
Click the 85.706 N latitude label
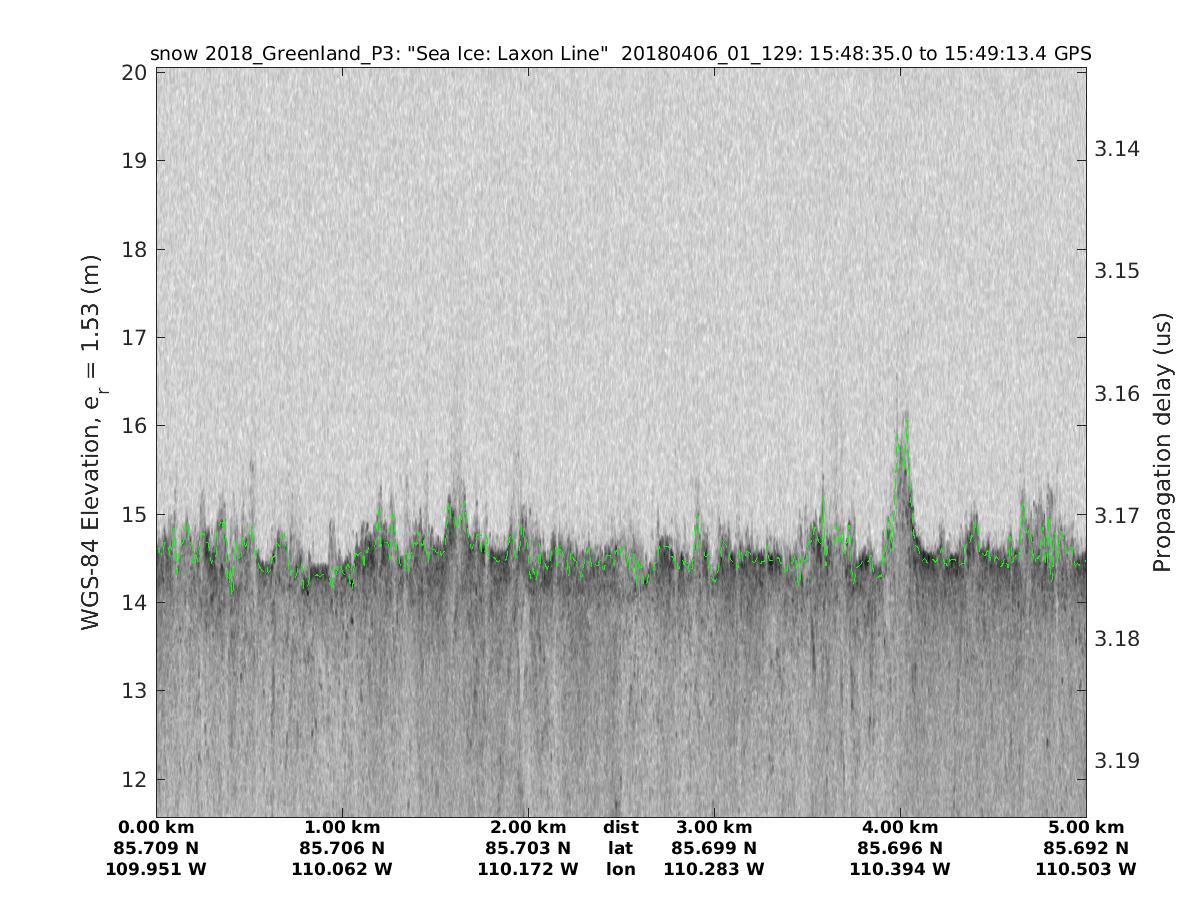click(x=342, y=848)
